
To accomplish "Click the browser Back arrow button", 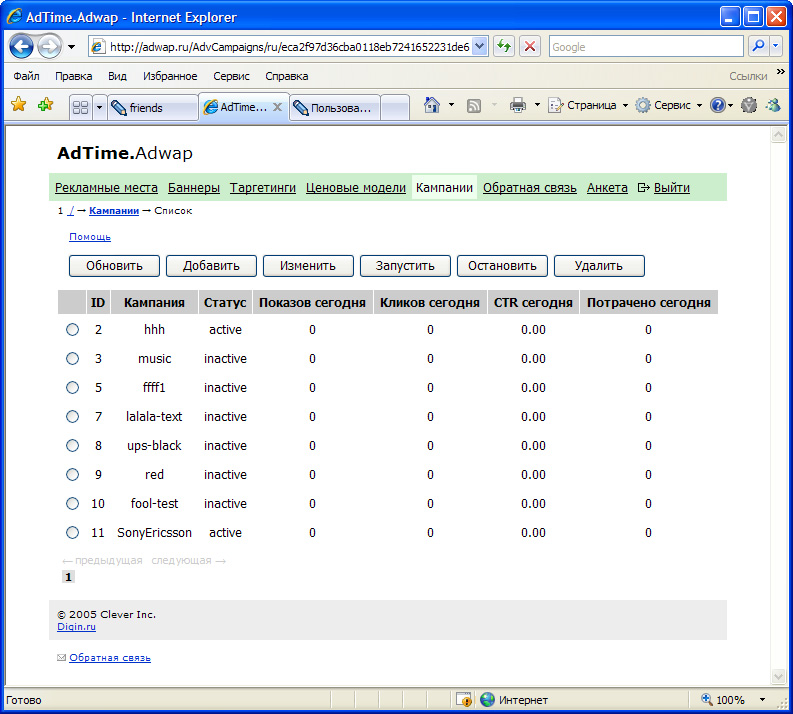I will click(22, 46).
